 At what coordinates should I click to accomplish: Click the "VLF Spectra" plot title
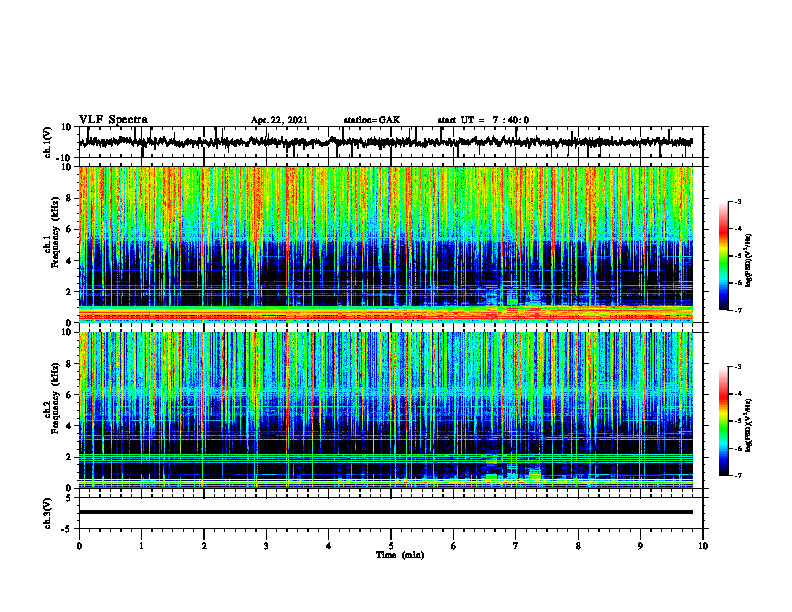tap(113, 120)
